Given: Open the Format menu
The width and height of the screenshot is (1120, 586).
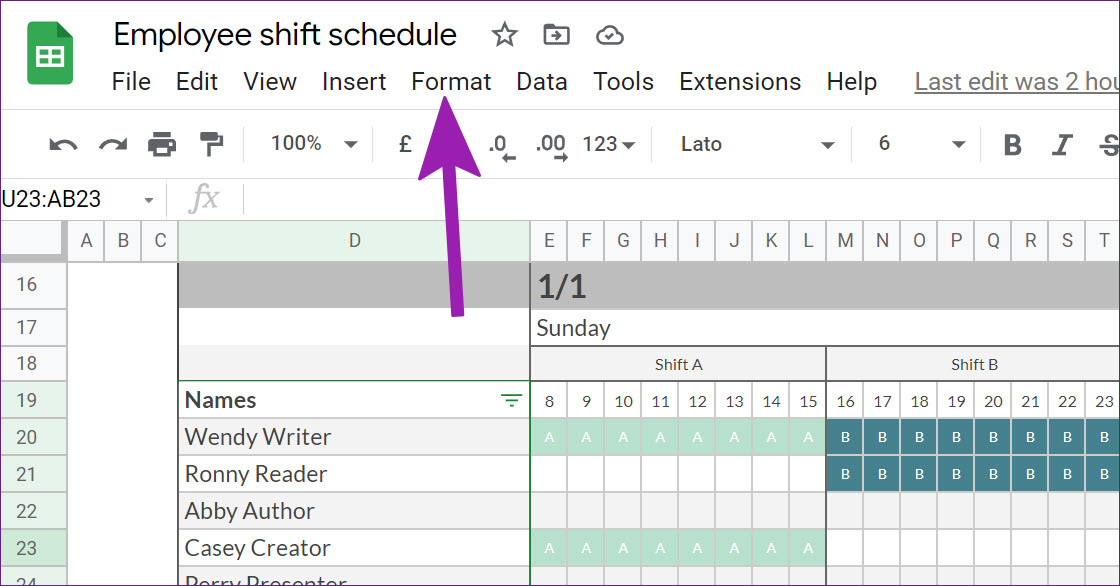Looking at the screenshot, I should click(451, 81).
